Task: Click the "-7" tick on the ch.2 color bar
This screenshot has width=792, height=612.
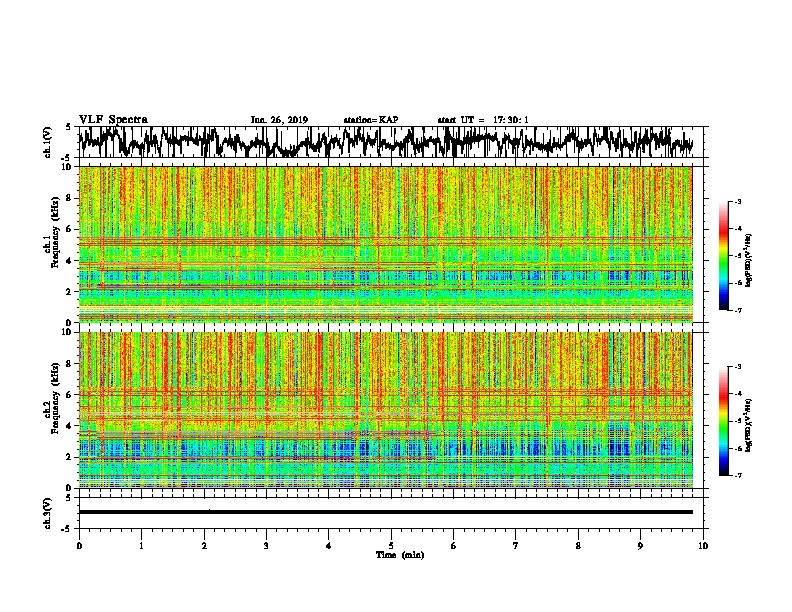Action: [x=737, y=475]
